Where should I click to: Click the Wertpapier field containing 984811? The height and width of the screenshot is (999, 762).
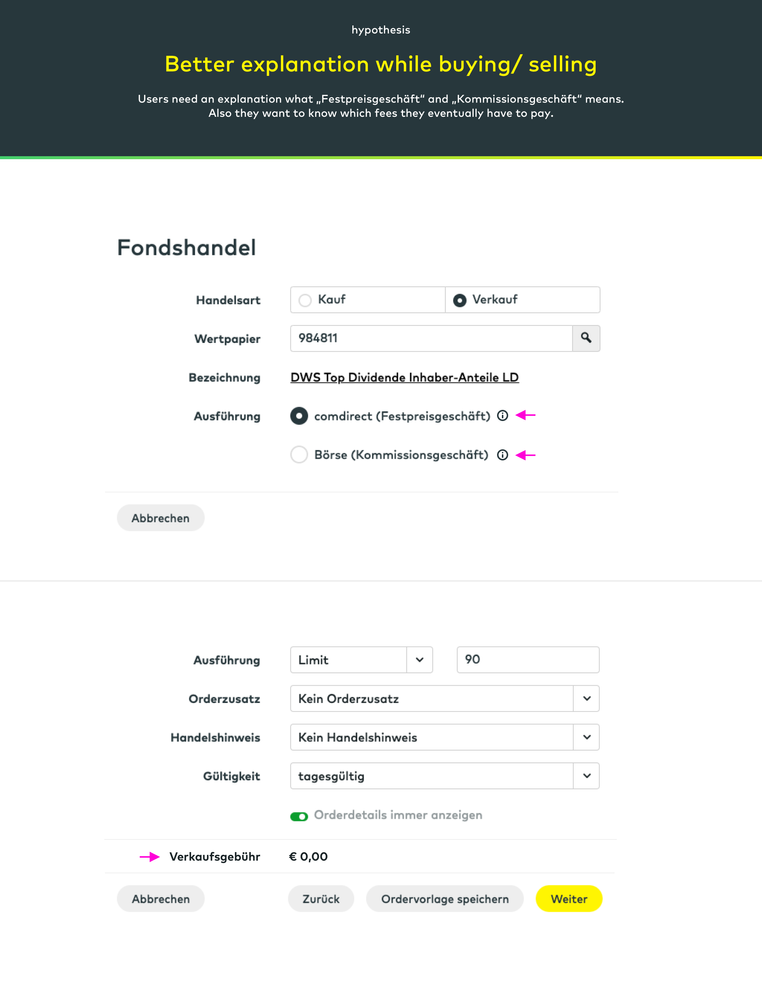click(430, 338)
